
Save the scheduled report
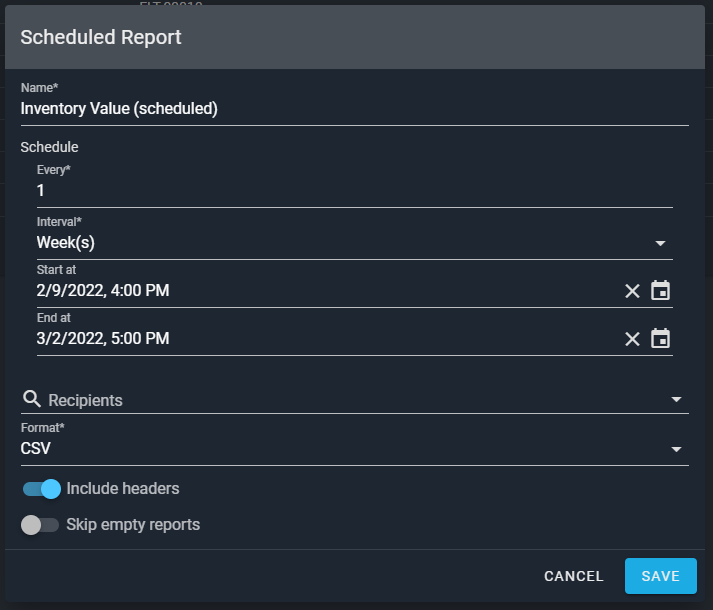(660, 576)
